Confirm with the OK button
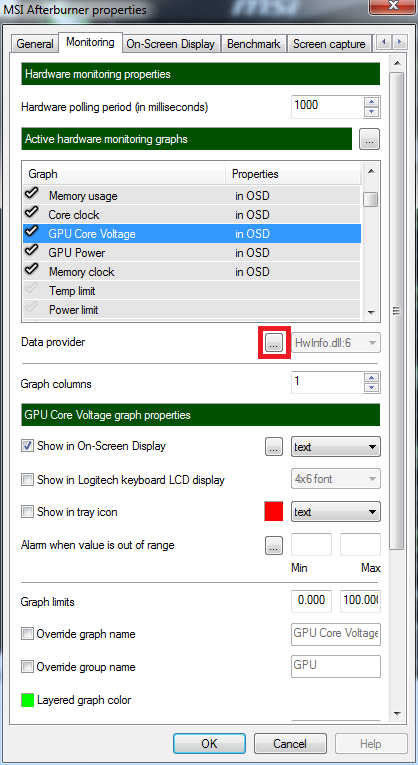 point(209,743)
